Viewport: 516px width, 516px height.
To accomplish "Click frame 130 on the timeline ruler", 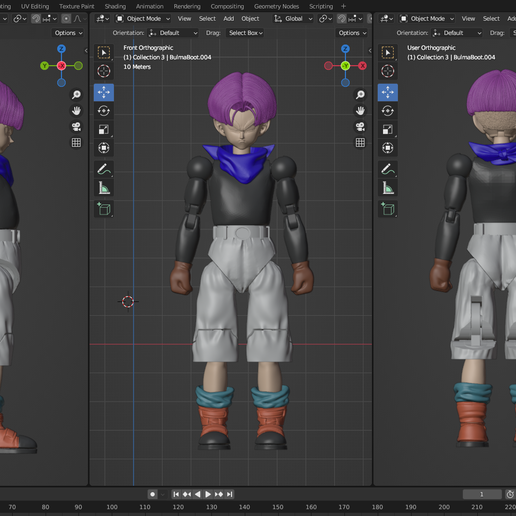I will click(211, 507).
